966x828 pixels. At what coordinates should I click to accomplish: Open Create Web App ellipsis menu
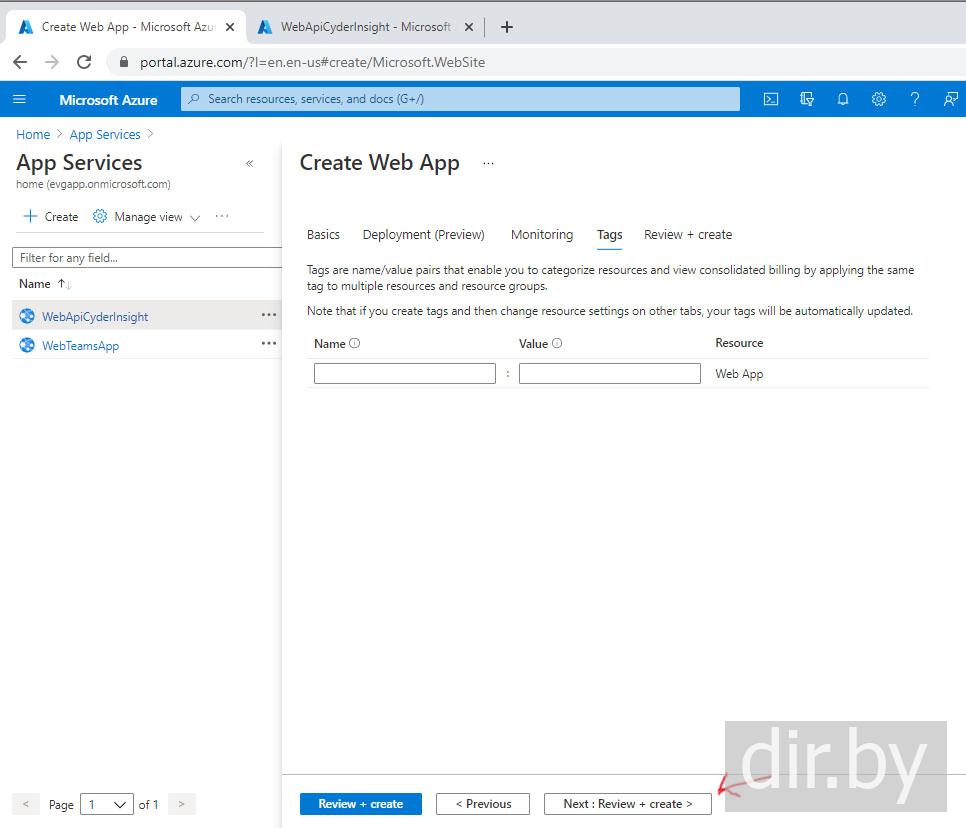(x=488, y=164)
